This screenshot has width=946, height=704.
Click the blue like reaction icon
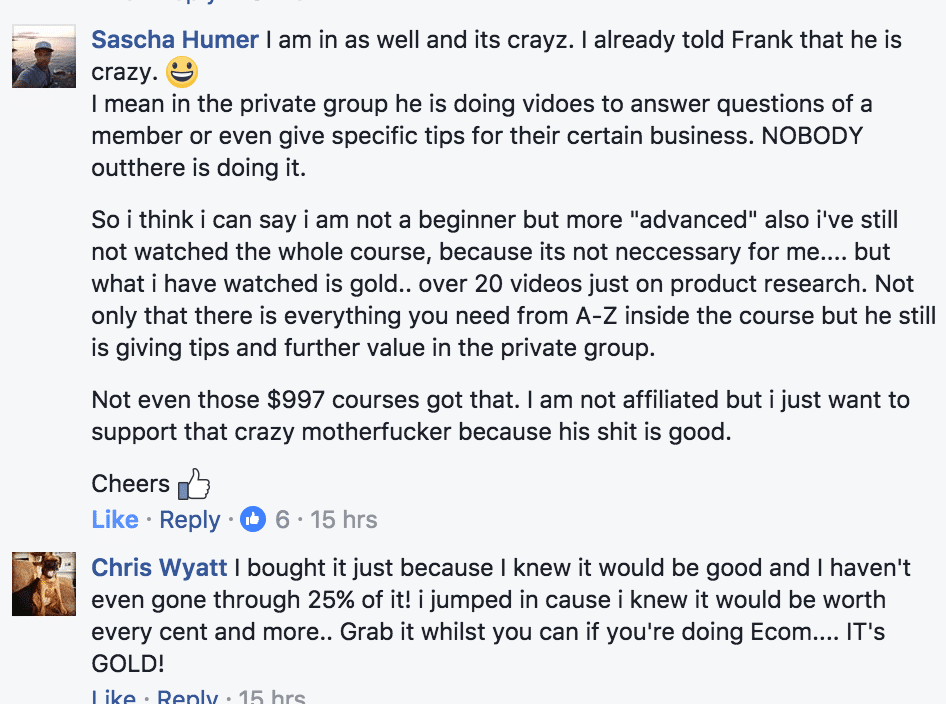coord(253,520)
